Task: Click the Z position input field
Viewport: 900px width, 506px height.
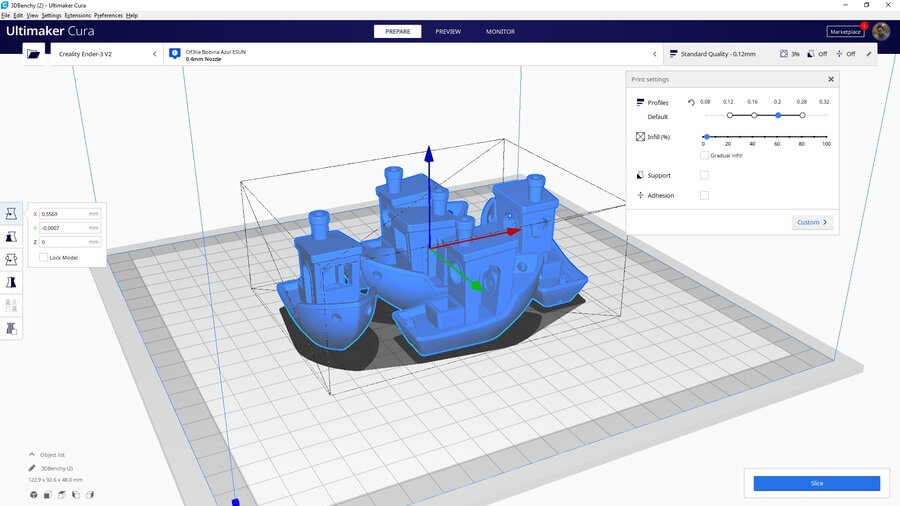Action: coord(70,242)
